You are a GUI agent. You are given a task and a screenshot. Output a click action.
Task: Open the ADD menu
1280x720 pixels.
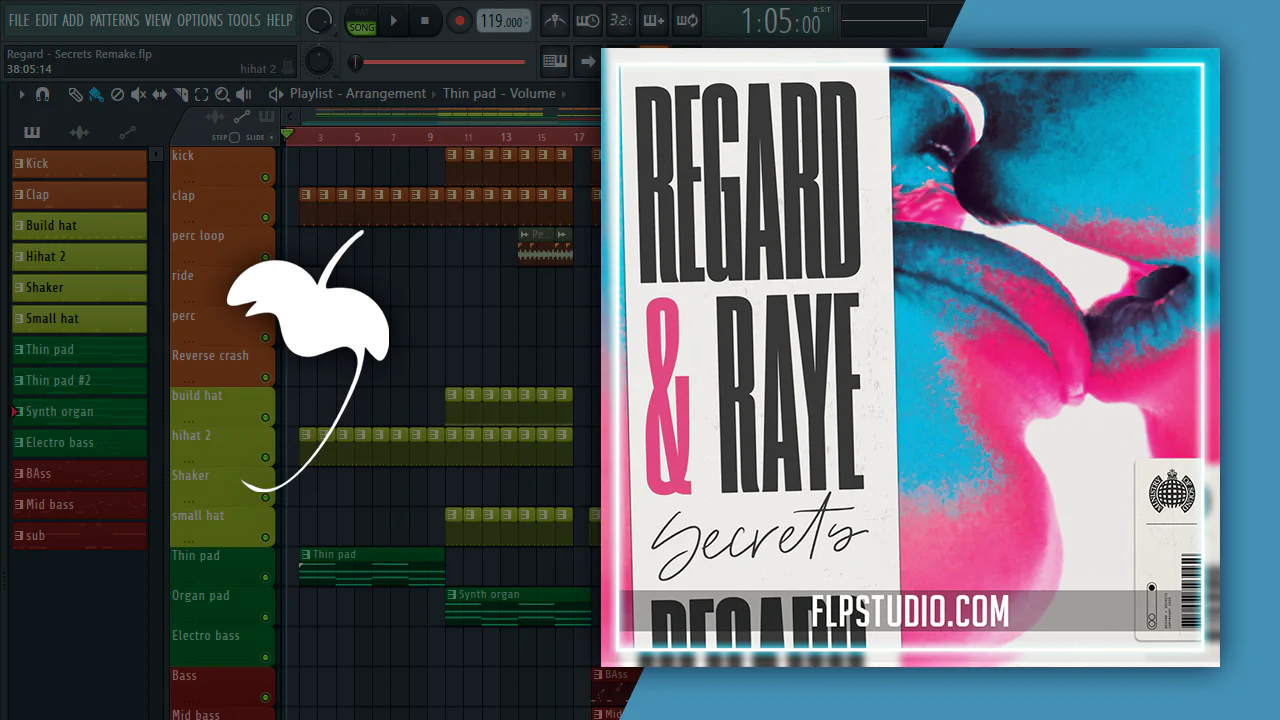click(x=73, y=20)
